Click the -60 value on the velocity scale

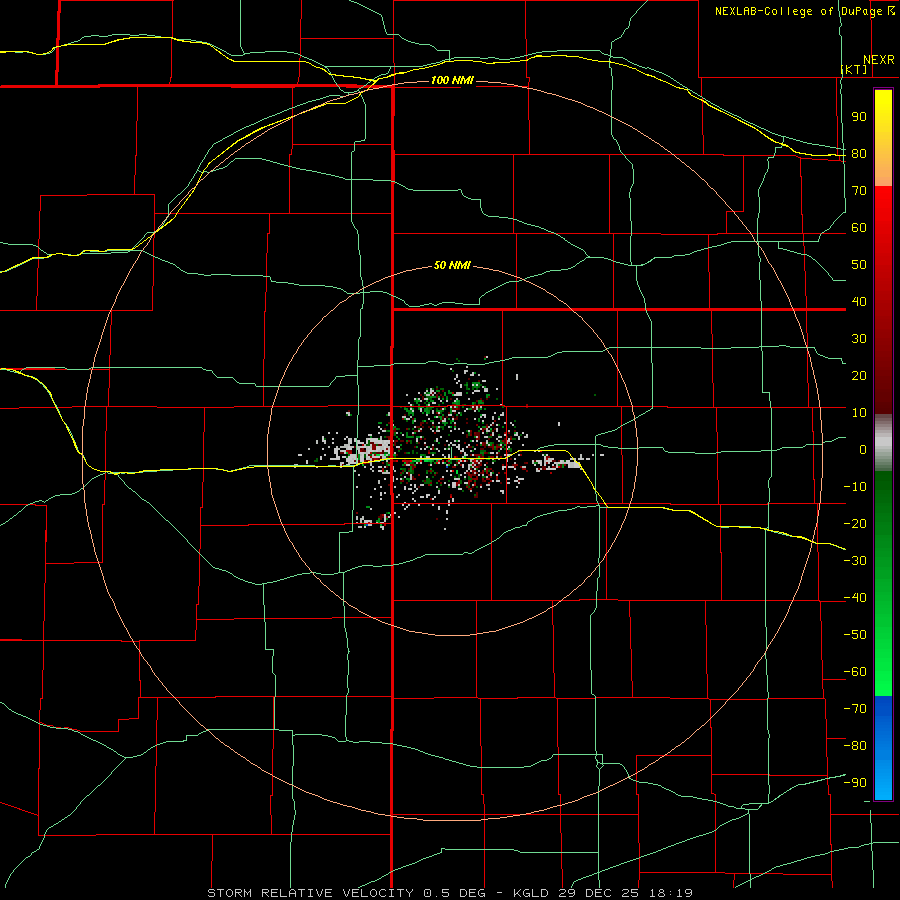(x=855, y=672)
